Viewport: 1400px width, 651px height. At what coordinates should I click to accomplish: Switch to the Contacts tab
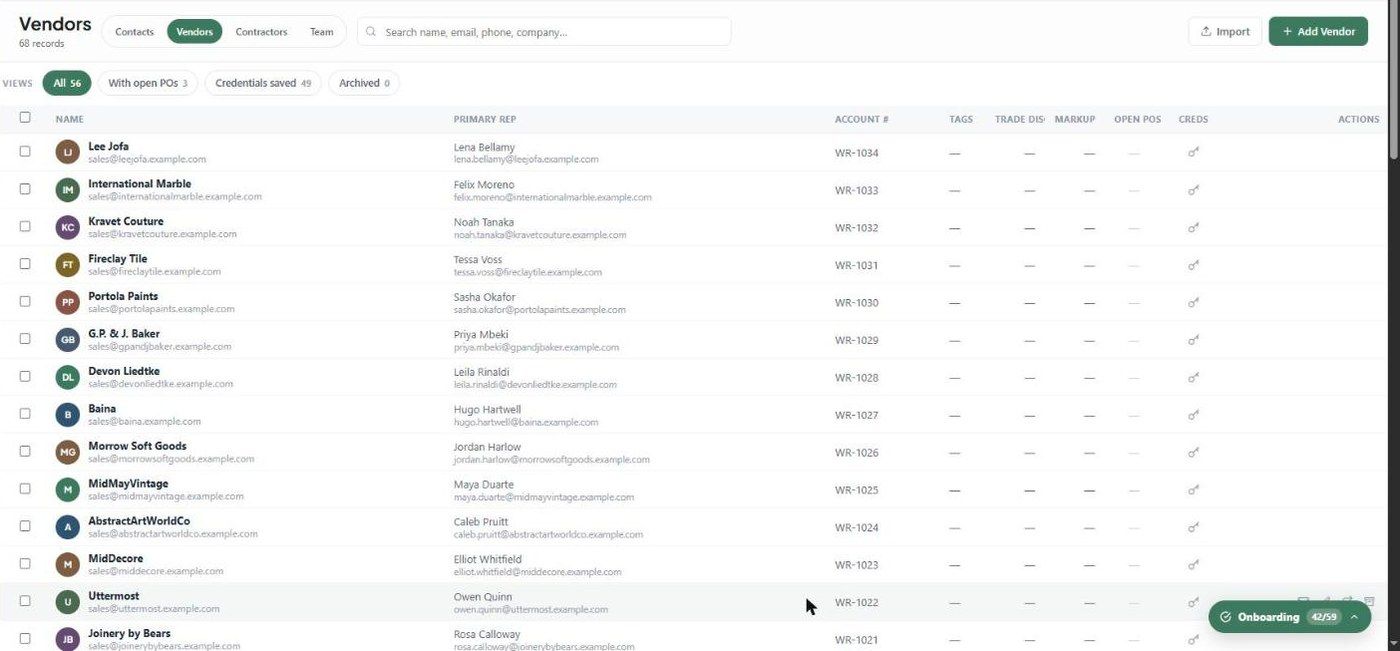(x=134, y=32)
